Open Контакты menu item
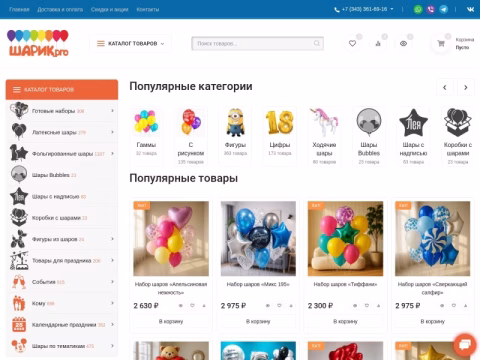The height and width of the screenshot is (360, 480). pos(148,9)
